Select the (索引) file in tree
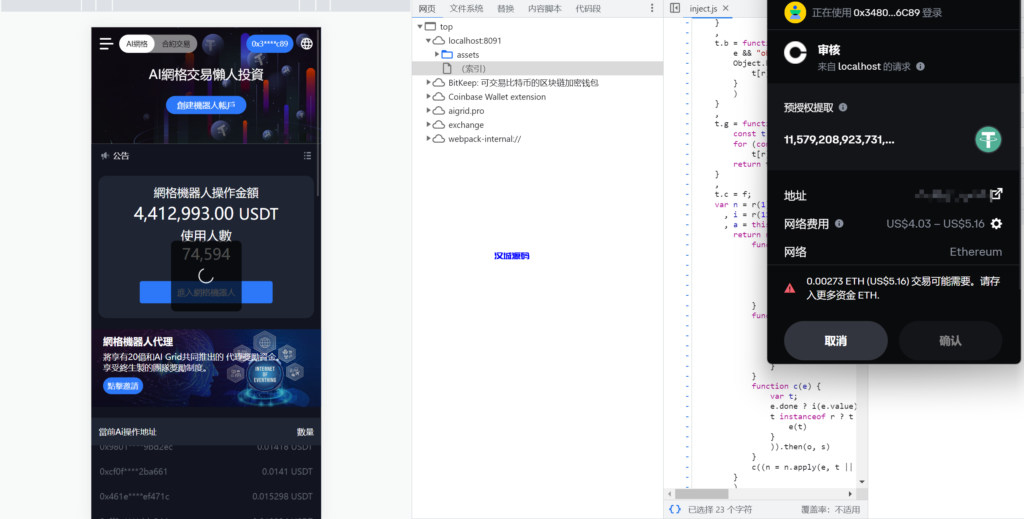The width and height of the screenshot is (1024, 519). (472, 68)
